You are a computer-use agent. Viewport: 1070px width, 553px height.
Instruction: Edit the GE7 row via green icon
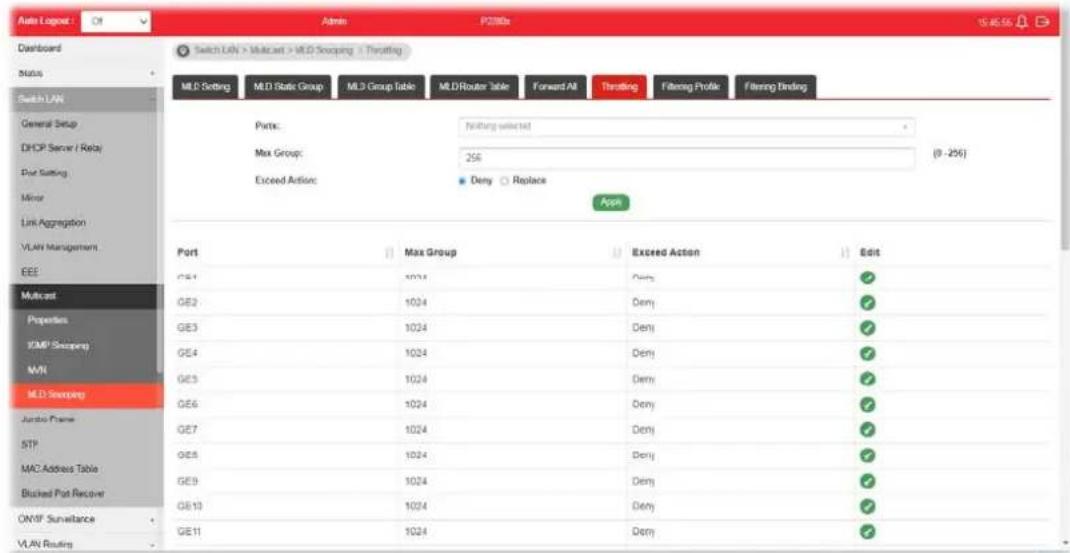(x=867, y=429)
